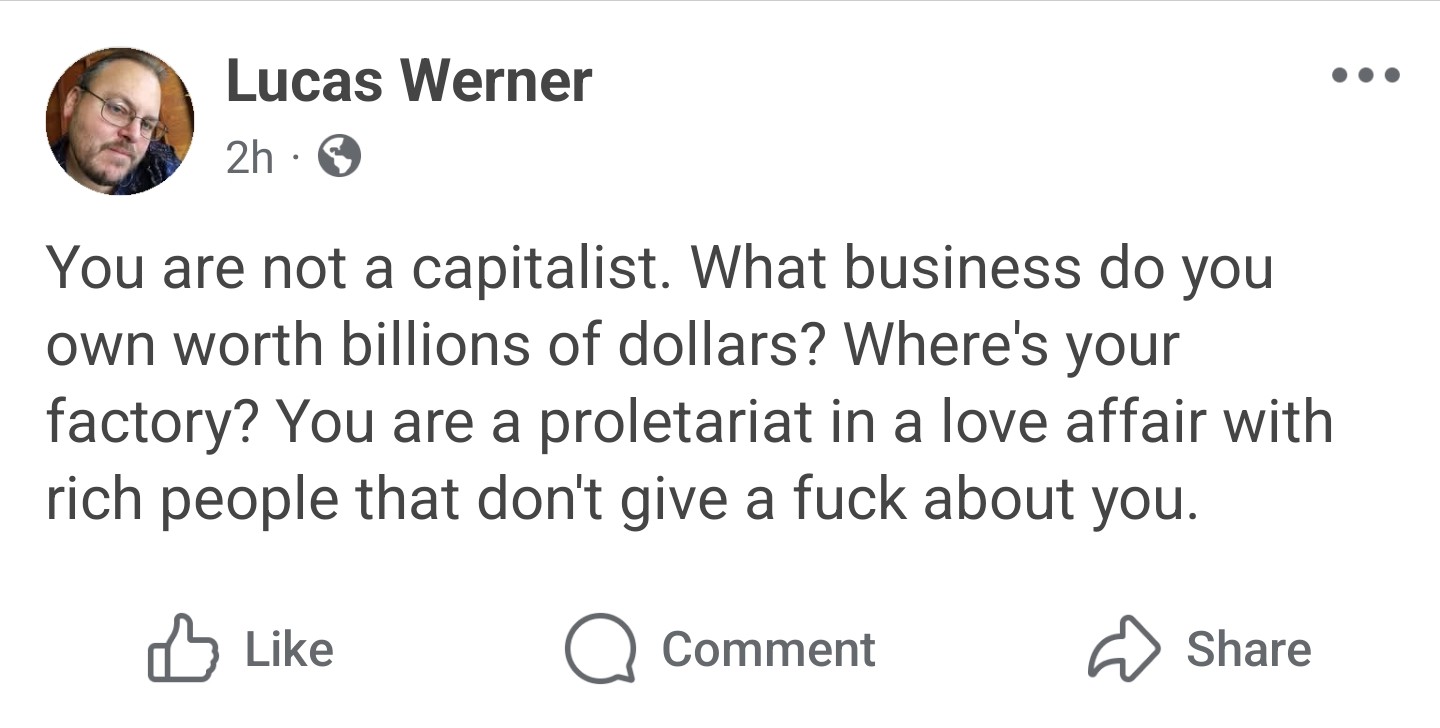Click the Share arrow icon
1440x728 pixels.
point(1123,648)
